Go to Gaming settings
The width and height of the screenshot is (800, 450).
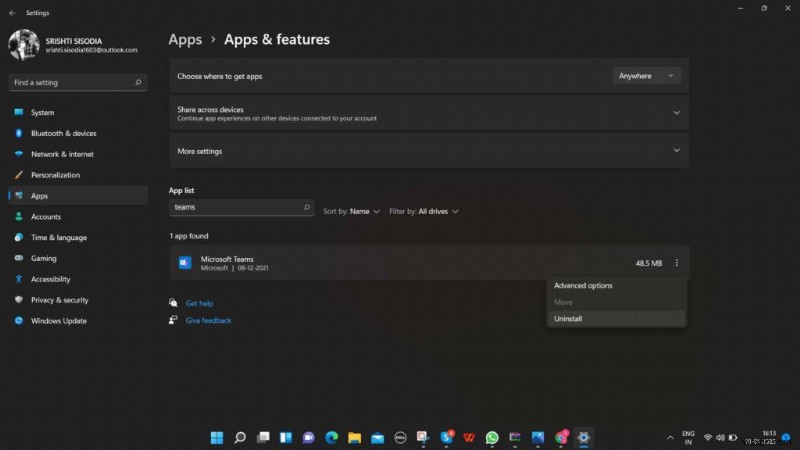point(78,259)
